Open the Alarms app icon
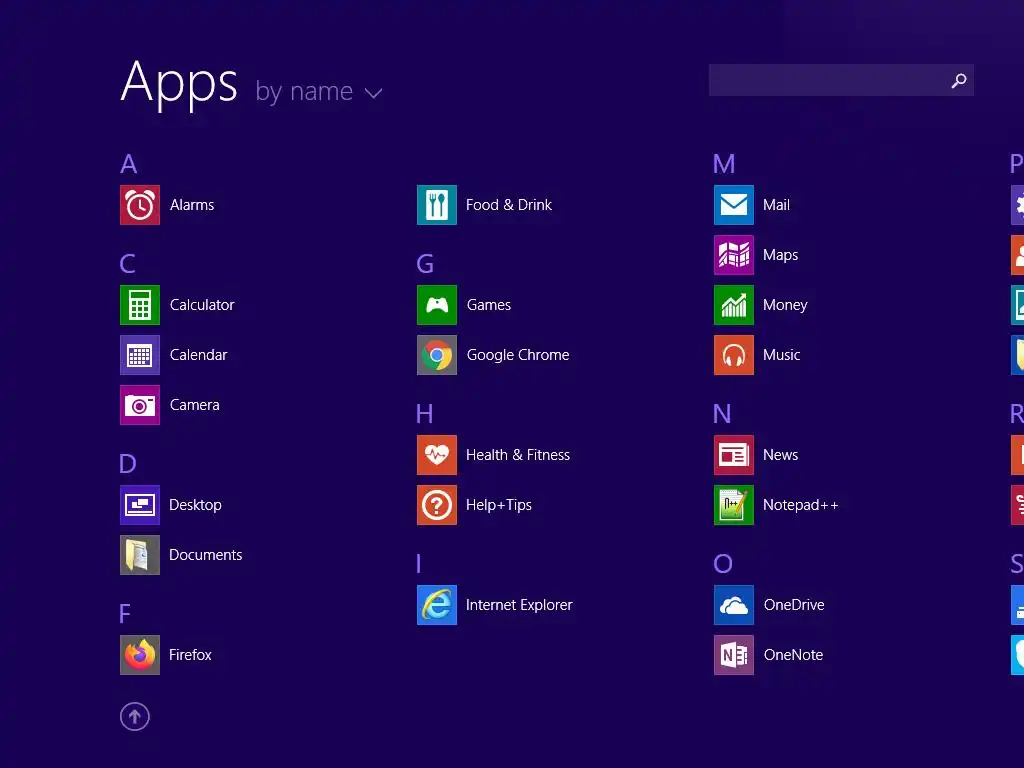1024x768 pixels. pyautogui.click(x=140, y=205)
